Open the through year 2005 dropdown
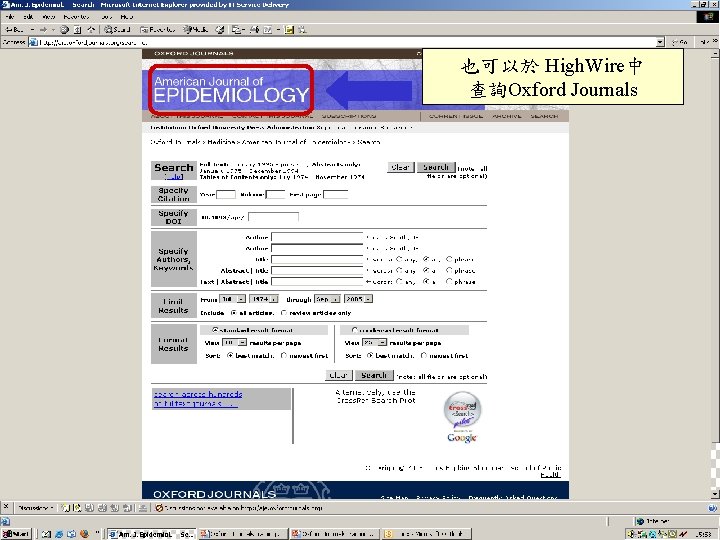Screen dimensions: 720x540 point(358,299)
